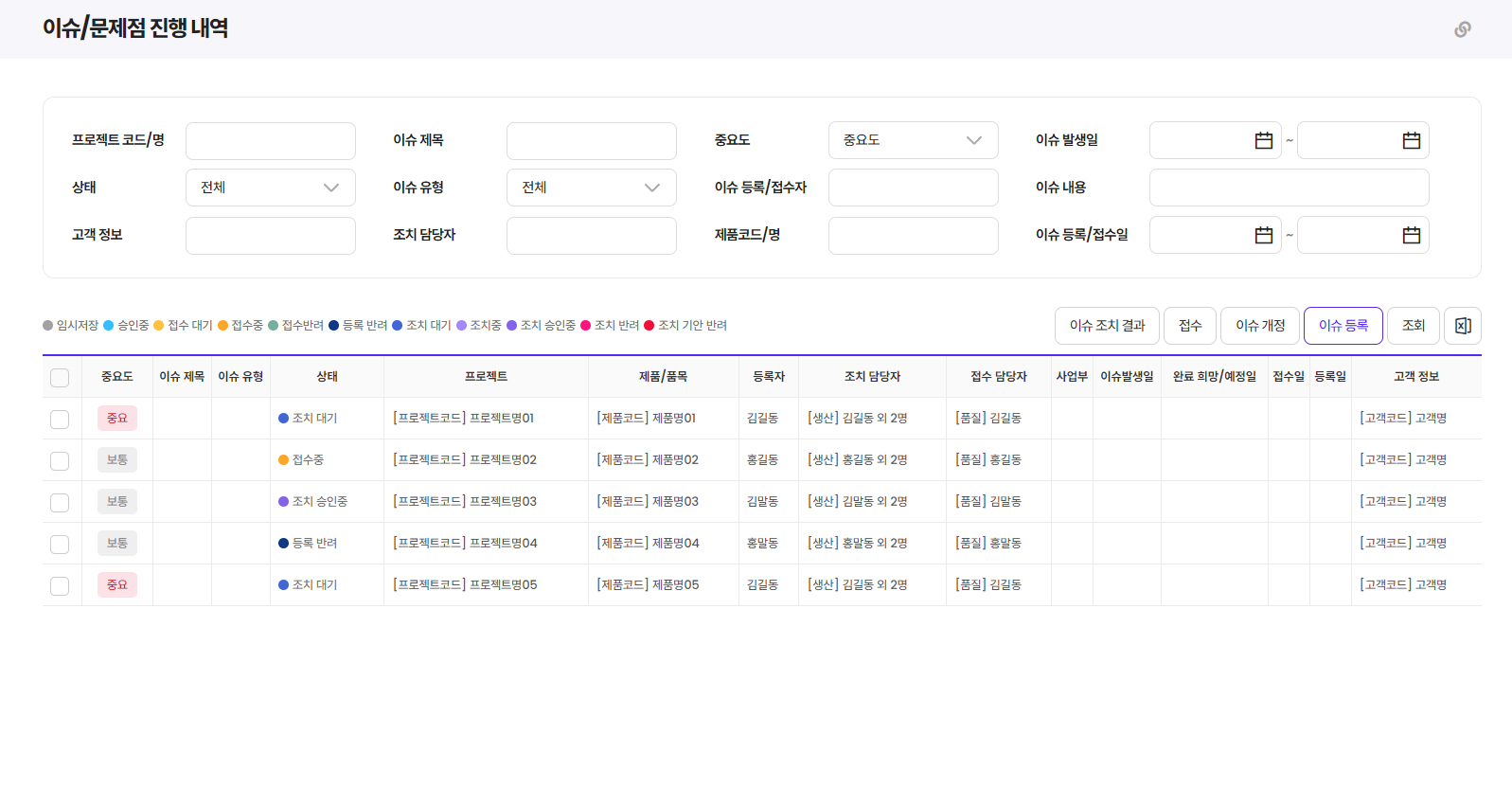1512x788 pixels.
Task: Click the 이슈 등록 button
Action: 1343,326
